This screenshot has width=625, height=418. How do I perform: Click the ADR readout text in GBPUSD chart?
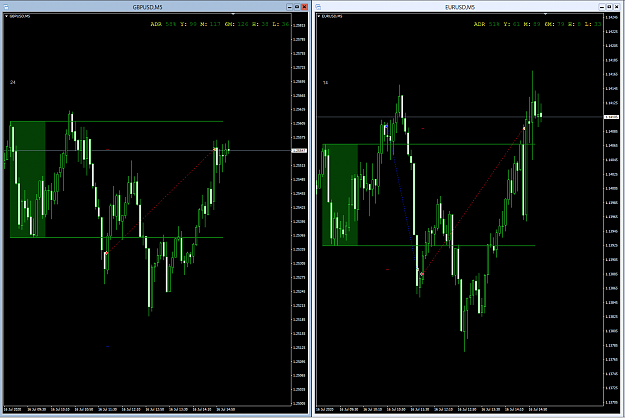click(x=220, y=24)
